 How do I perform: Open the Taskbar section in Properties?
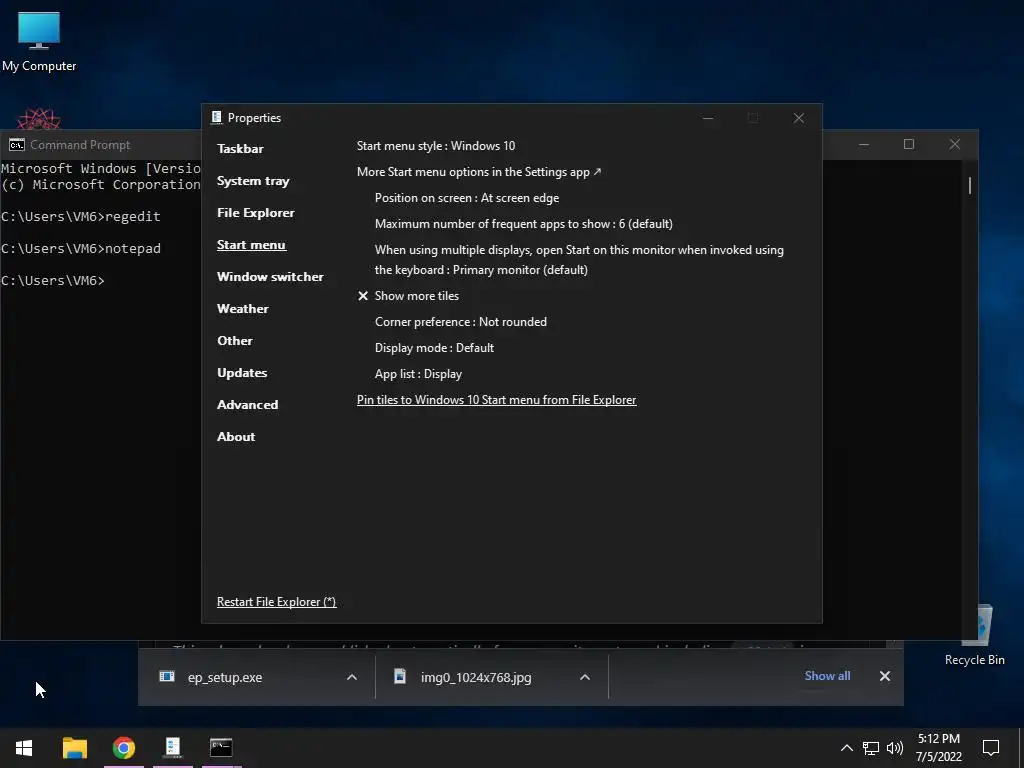240,149
